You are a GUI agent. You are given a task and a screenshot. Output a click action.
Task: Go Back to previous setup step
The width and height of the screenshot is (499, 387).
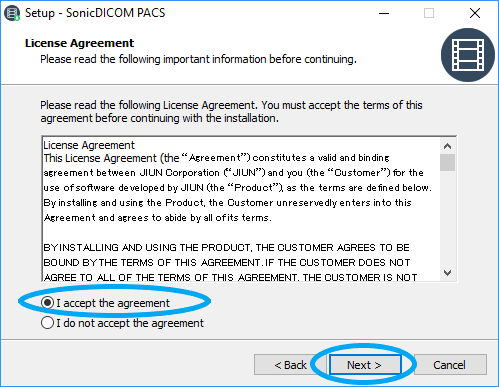290,365
